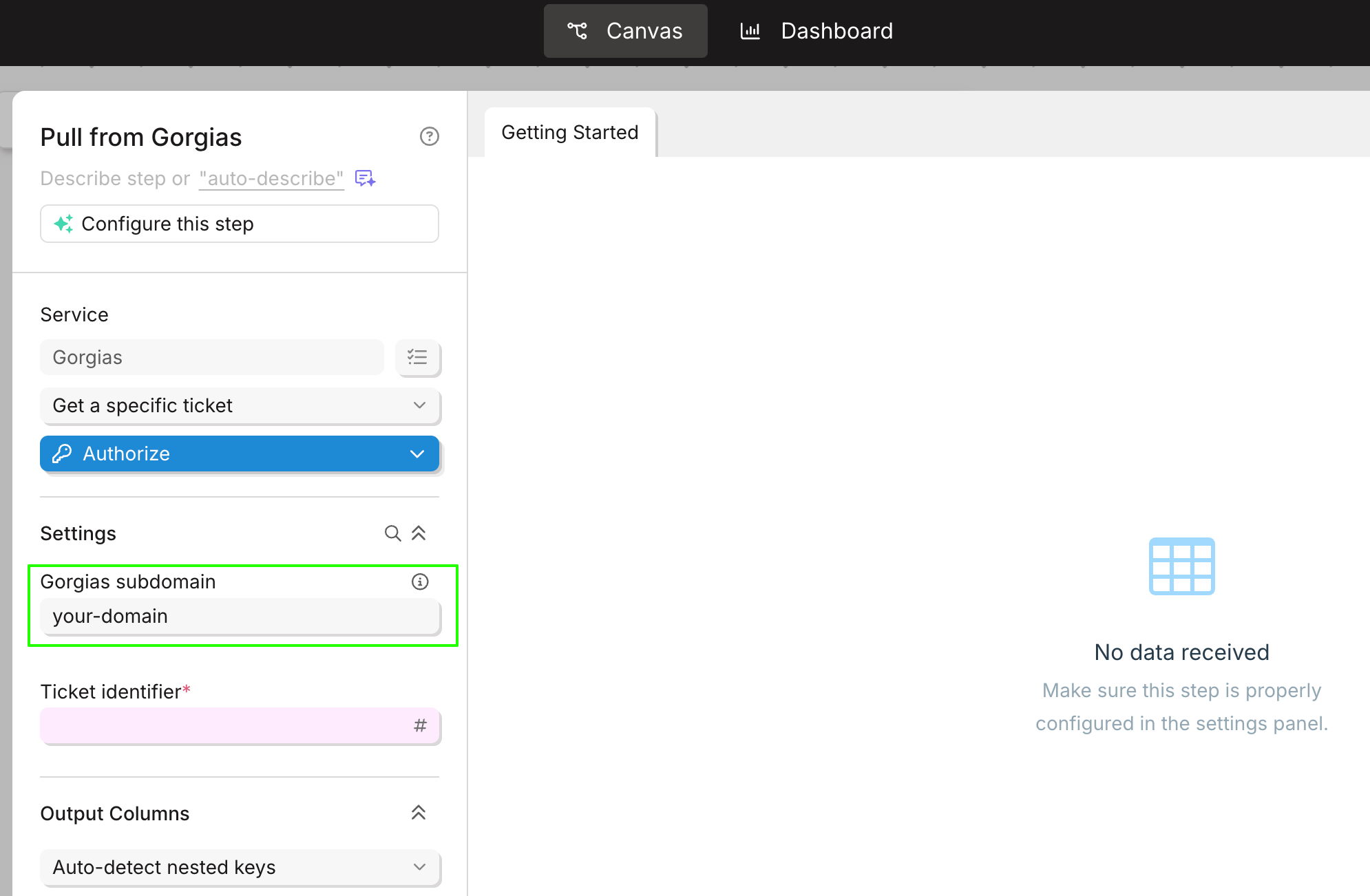Viewport: 1370px width, 896px height.
Task: Expand the Authorize dropdown arrow
Action: click(x=417, y=454)
